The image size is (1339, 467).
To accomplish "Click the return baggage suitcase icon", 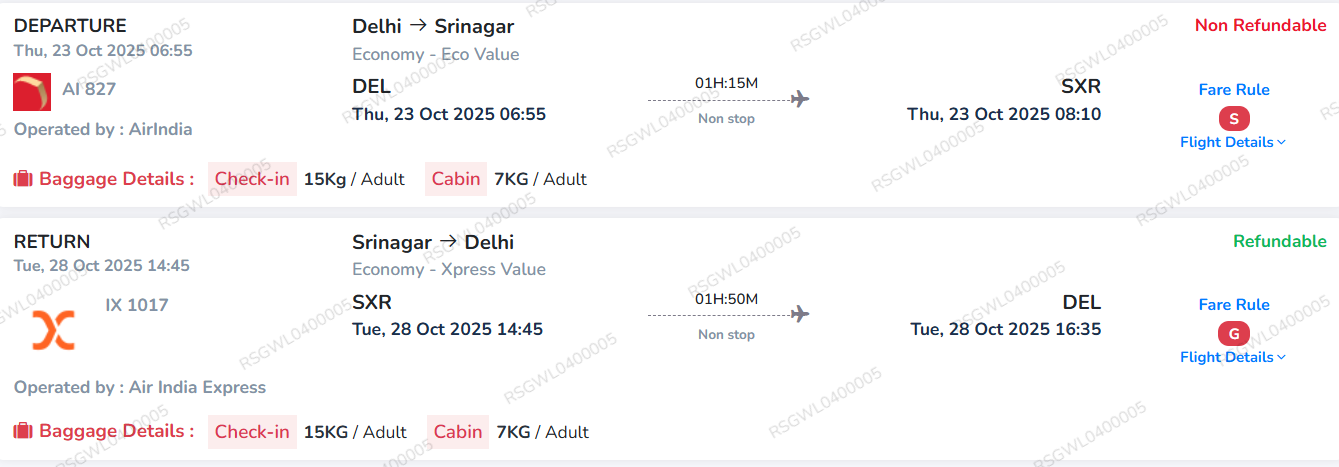I will 23,431.
